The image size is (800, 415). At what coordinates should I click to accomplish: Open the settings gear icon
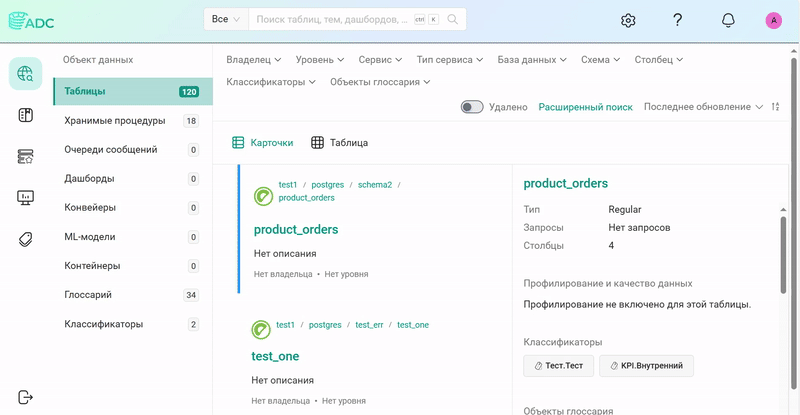628,20
